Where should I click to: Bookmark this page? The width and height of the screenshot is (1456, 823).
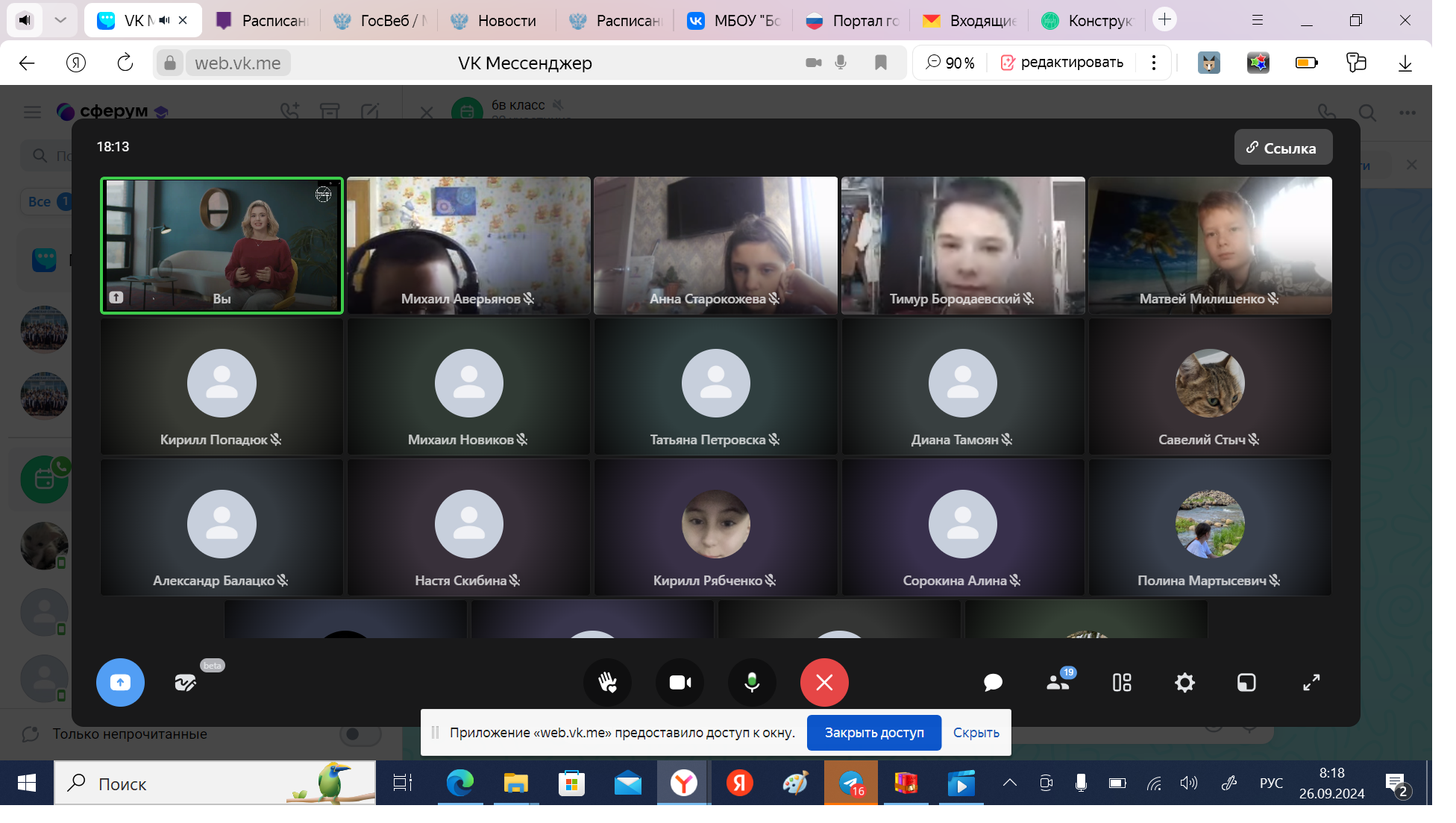pyautogui.click(x=881, y=63)
